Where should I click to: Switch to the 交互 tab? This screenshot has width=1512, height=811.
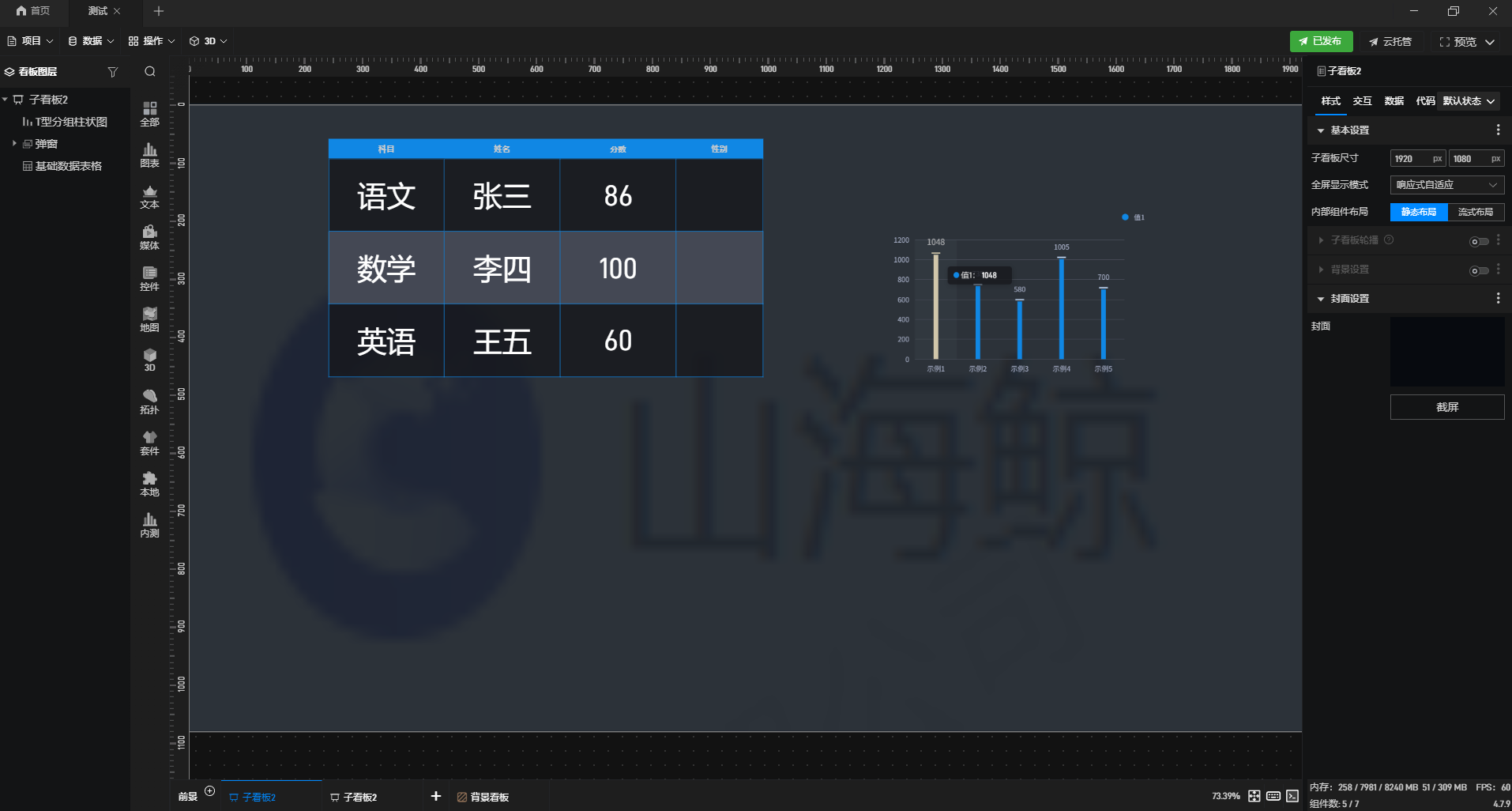pos(1363,101)
